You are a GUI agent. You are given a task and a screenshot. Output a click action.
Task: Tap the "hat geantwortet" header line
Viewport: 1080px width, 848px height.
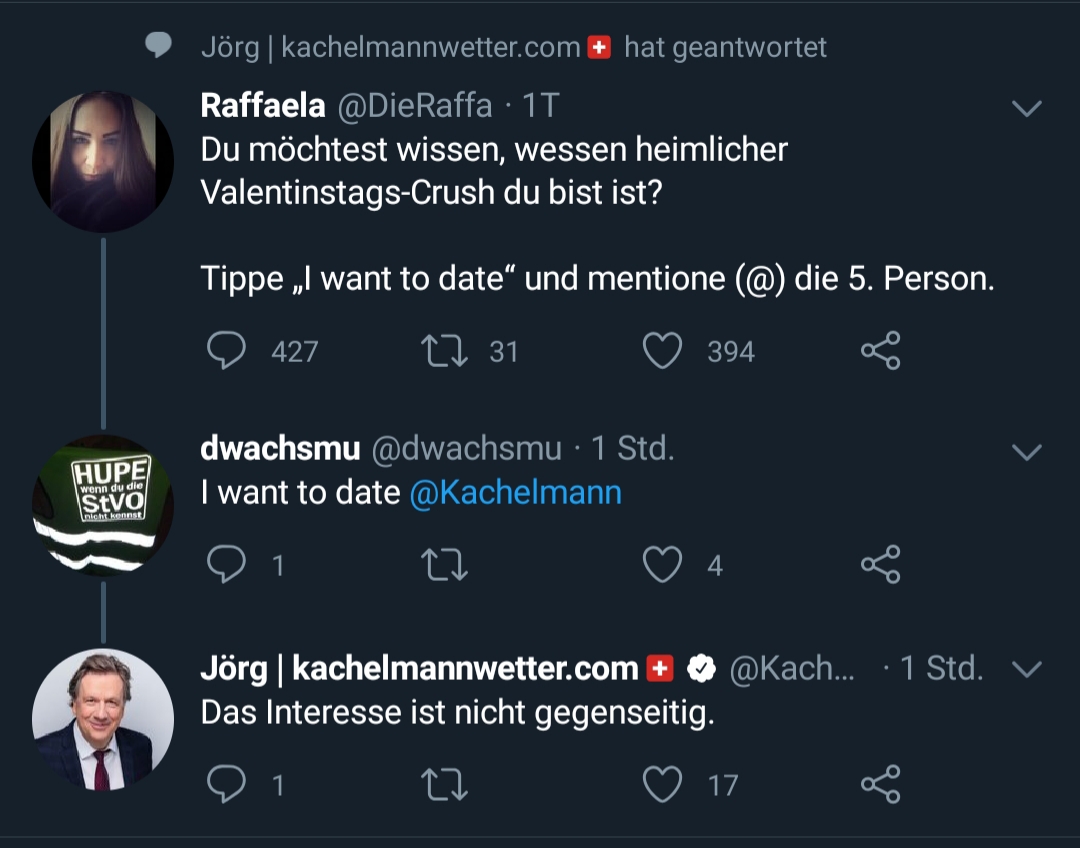coord(512,47)
